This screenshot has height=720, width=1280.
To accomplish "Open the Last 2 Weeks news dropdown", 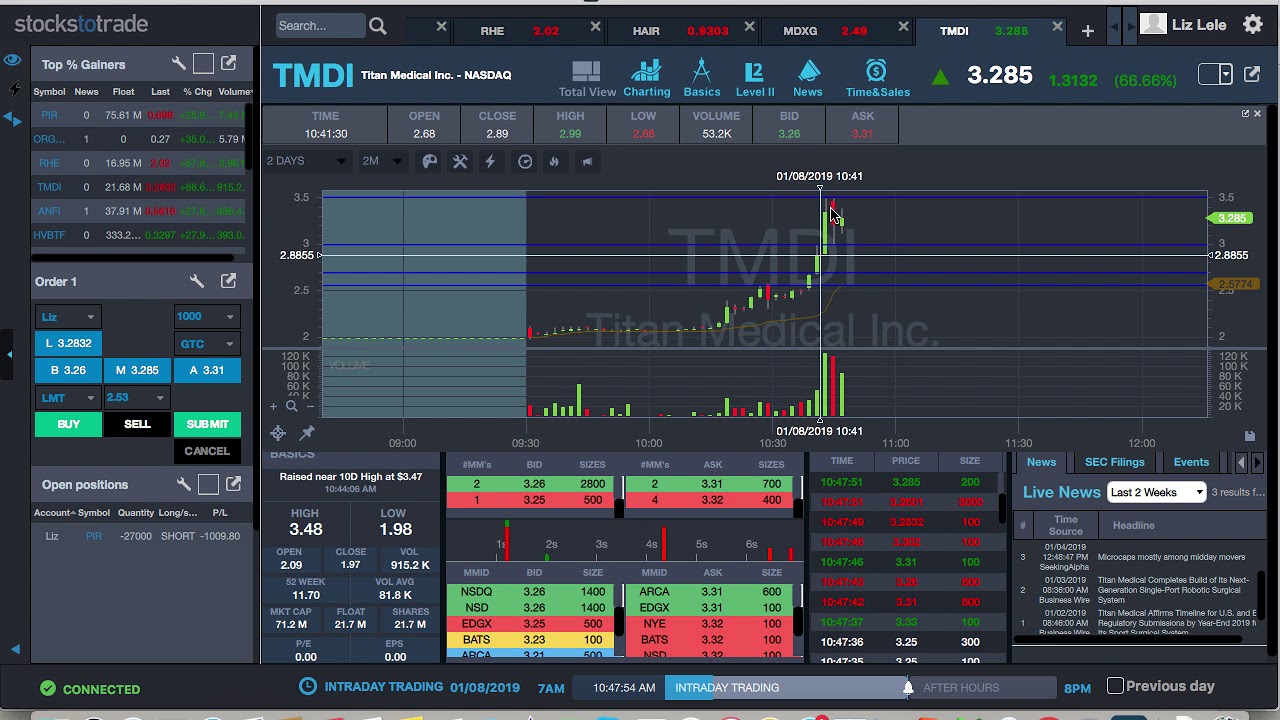I will click(1156, 492).
